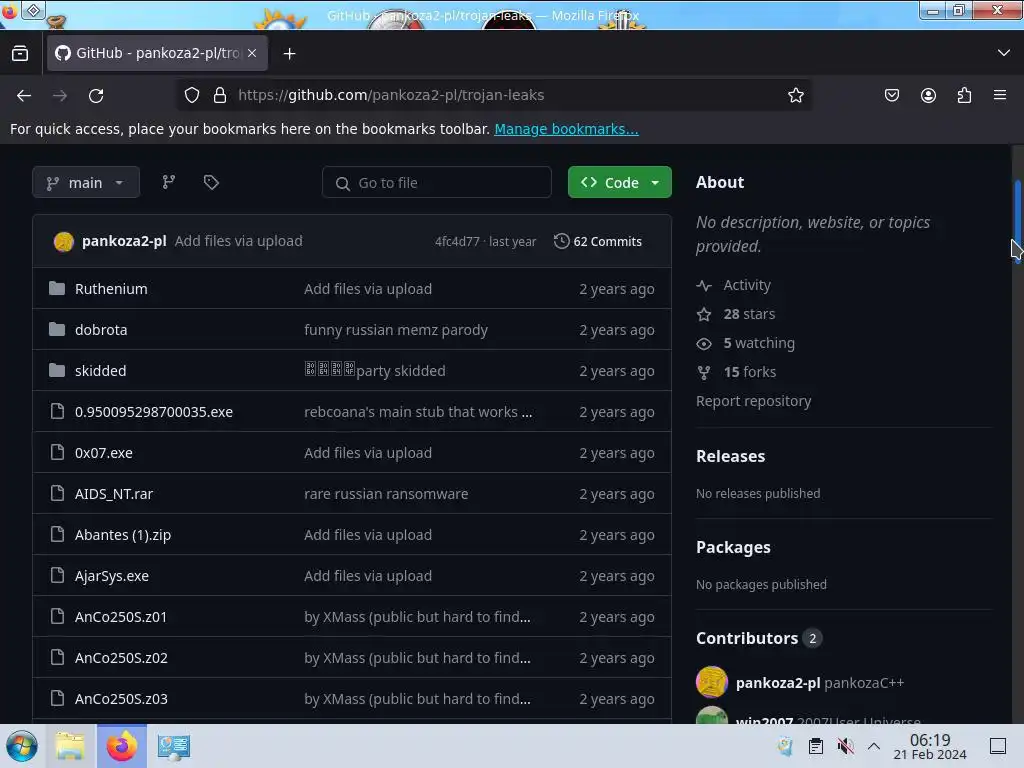Open the main branch dropdown
Image resolution: width=1024 pixels, height=768 pixels.
pyautogui.click(x=86, y=182)
